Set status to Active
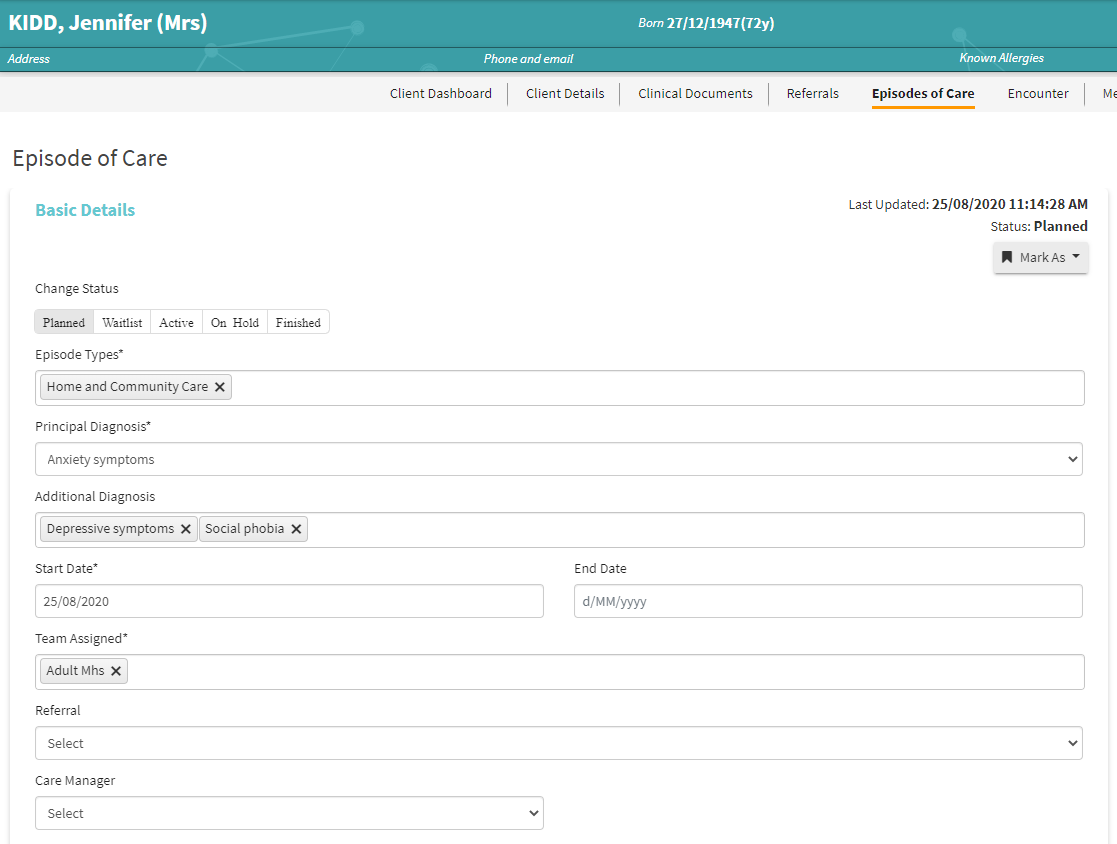This screenshot has width=1117, height=844. point(176,322)
